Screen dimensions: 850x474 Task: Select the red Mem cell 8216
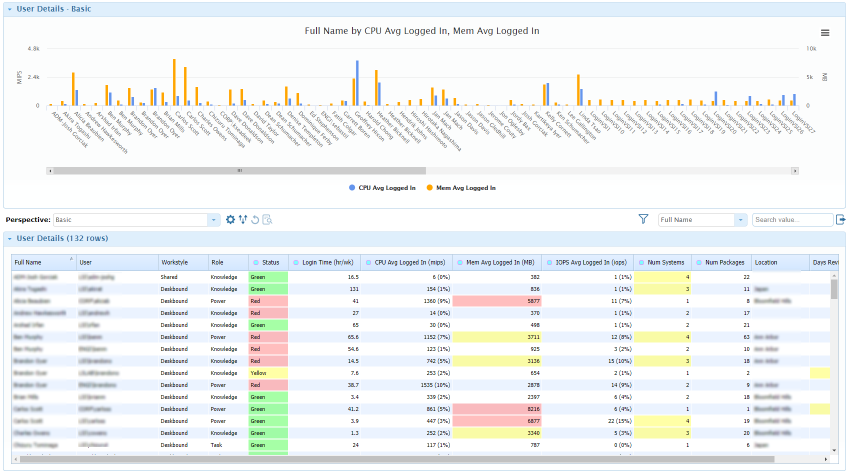(497, 409)
